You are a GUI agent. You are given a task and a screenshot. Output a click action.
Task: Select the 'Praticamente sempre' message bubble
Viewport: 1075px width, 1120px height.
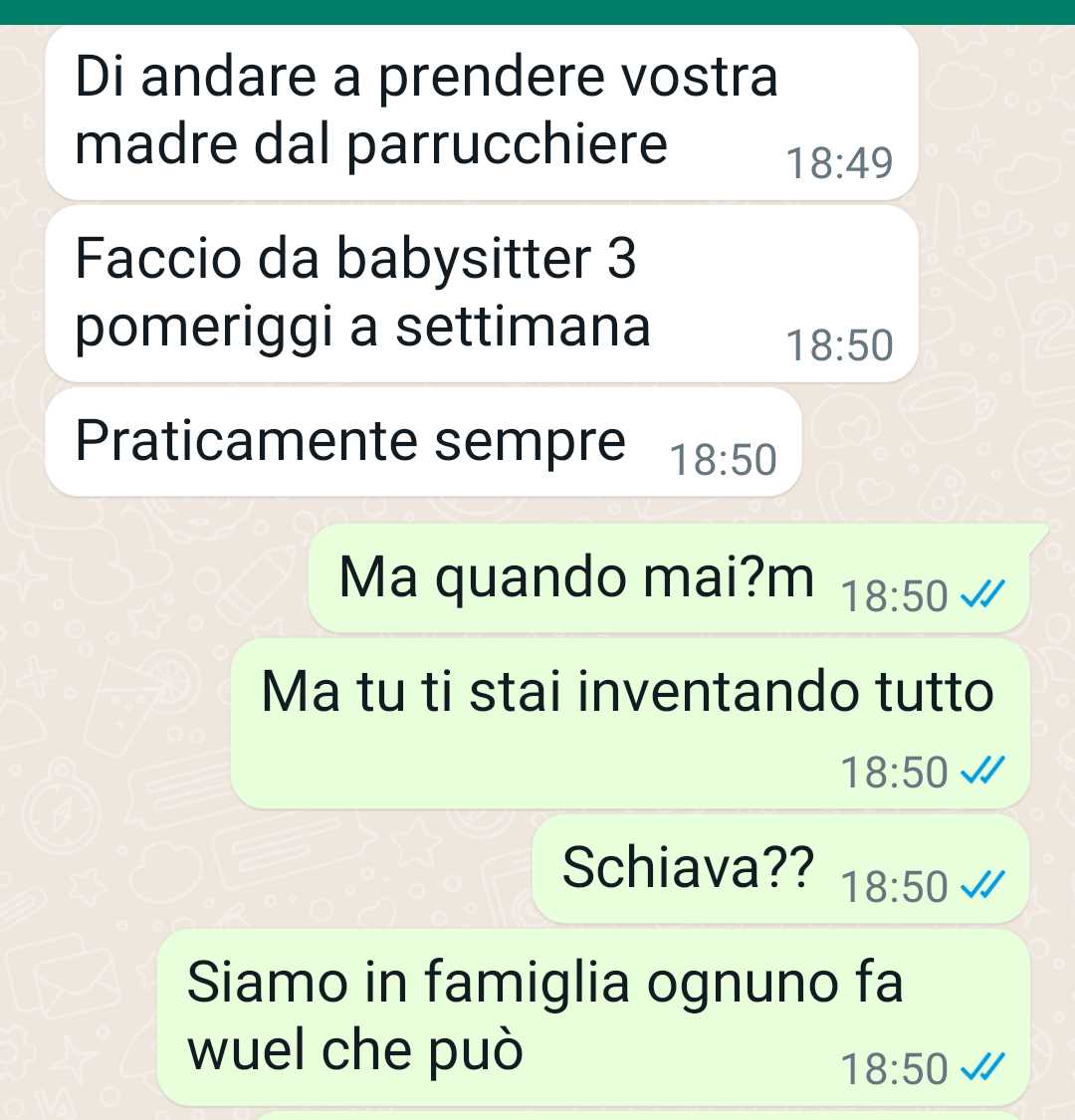[x=423, y=442]
